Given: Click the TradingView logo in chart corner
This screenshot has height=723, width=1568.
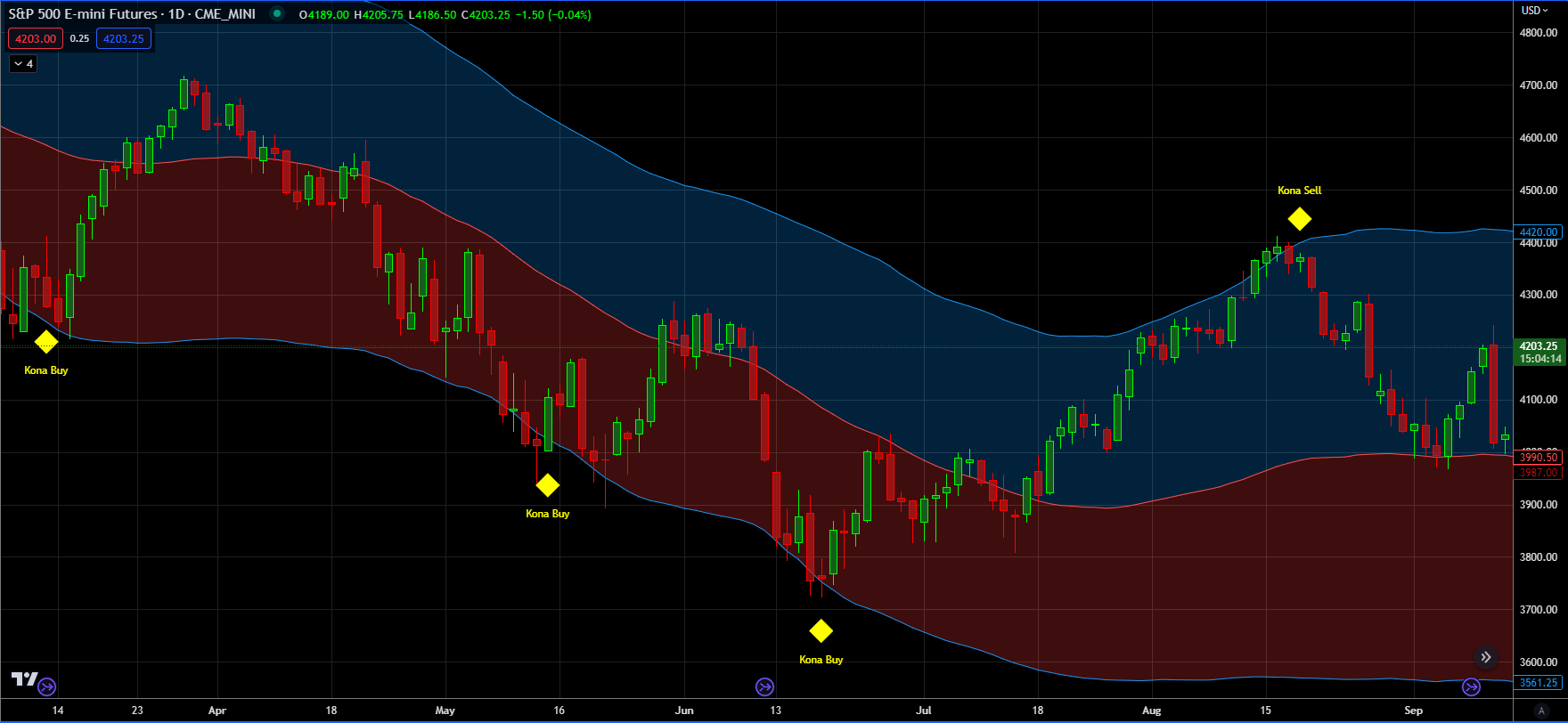Looking at the screenshot, I should (24, 679).
